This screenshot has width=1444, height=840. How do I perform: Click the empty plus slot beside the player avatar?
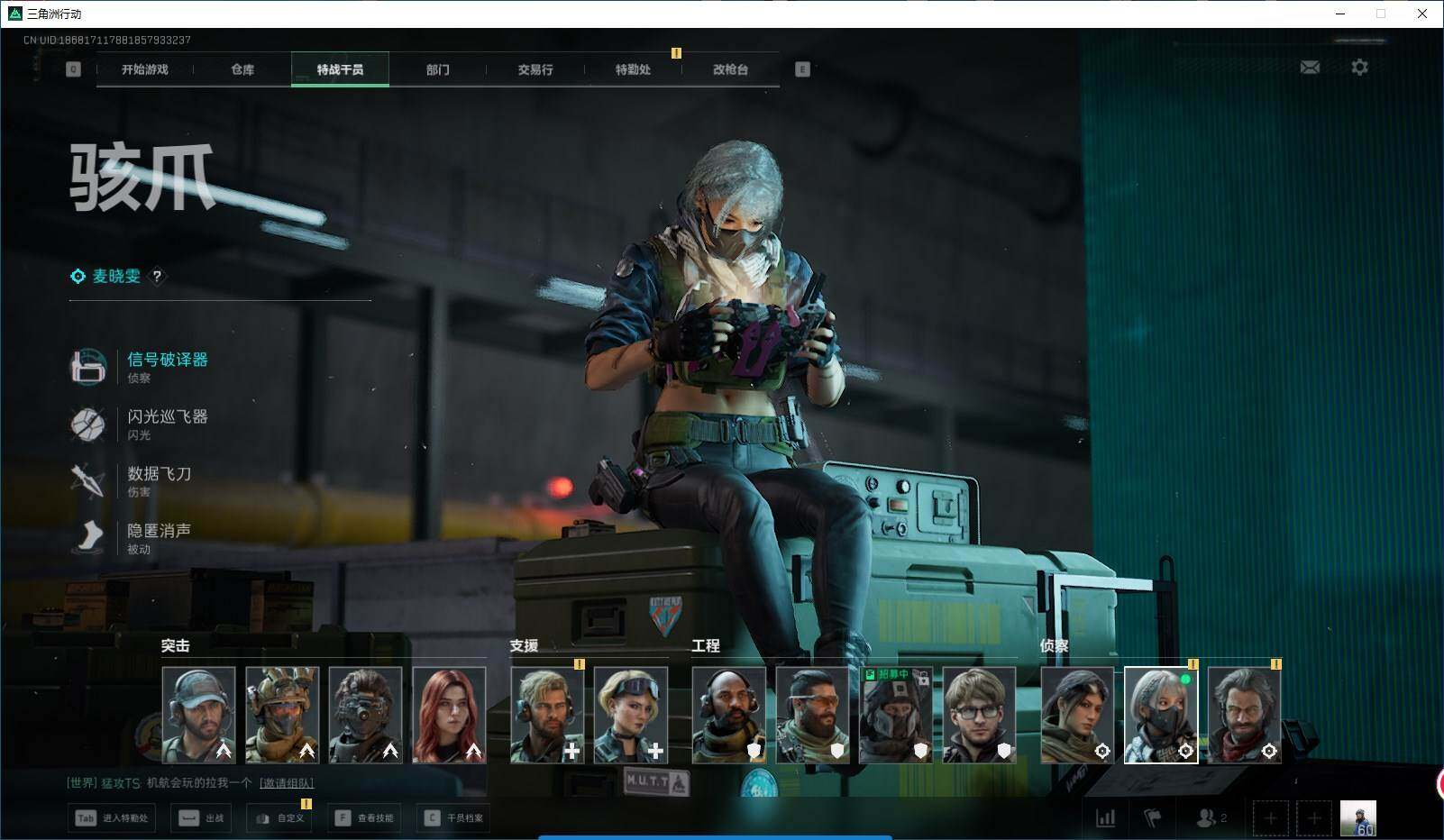1314,818
